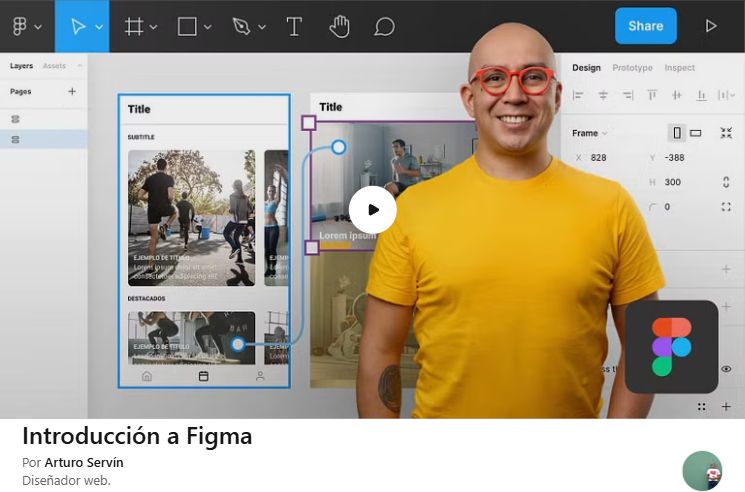
Task: Click the group running photo card
Action: 191,218
